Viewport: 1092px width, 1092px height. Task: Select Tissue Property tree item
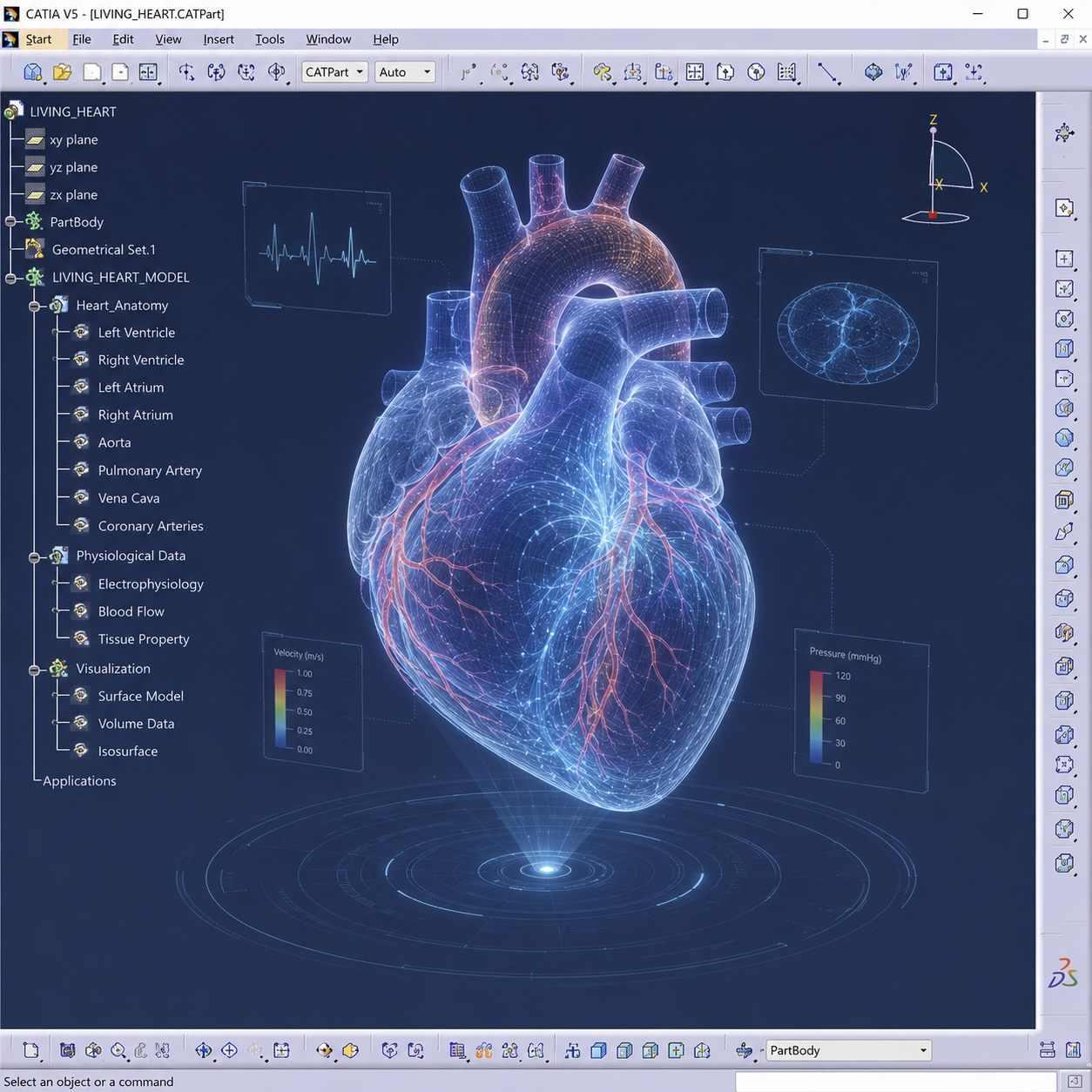144,639
